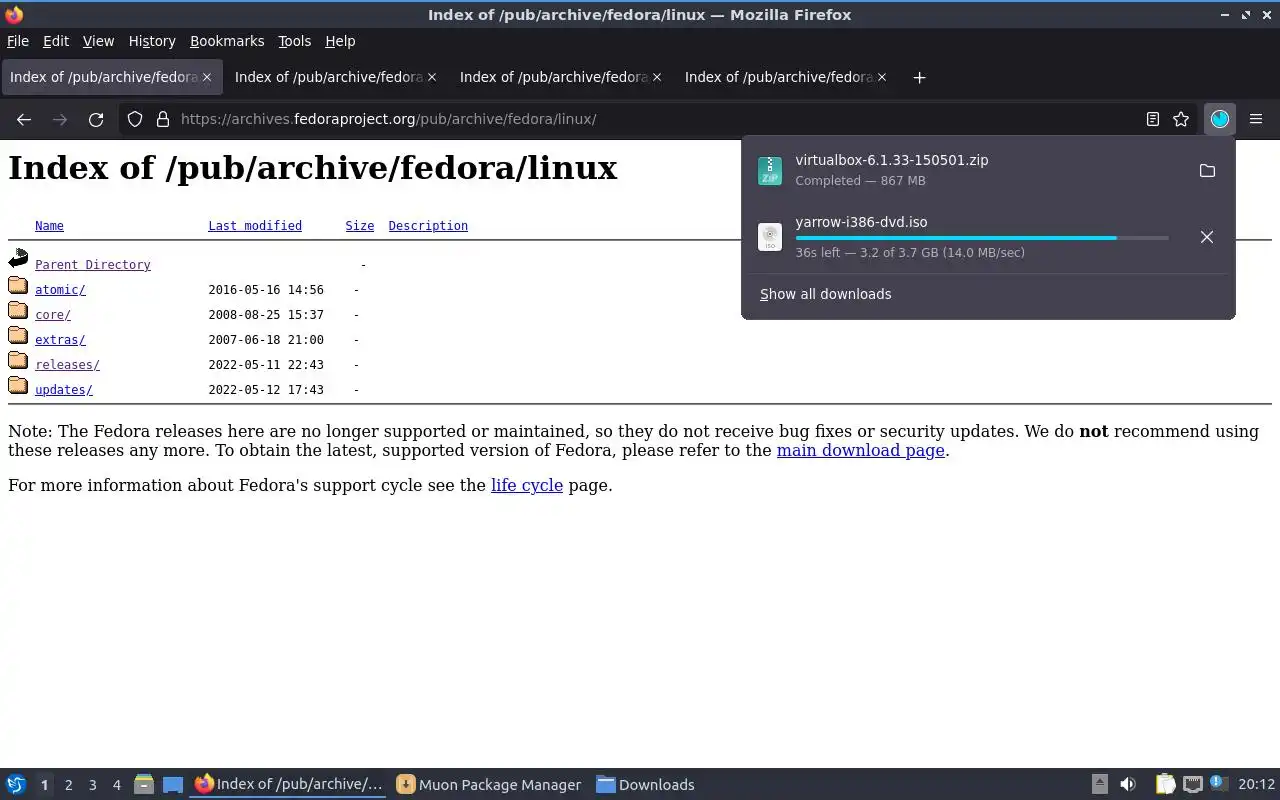This screenshot has width=1280, height=800.
Task: Open the View menu
Action: coord(98,41)
